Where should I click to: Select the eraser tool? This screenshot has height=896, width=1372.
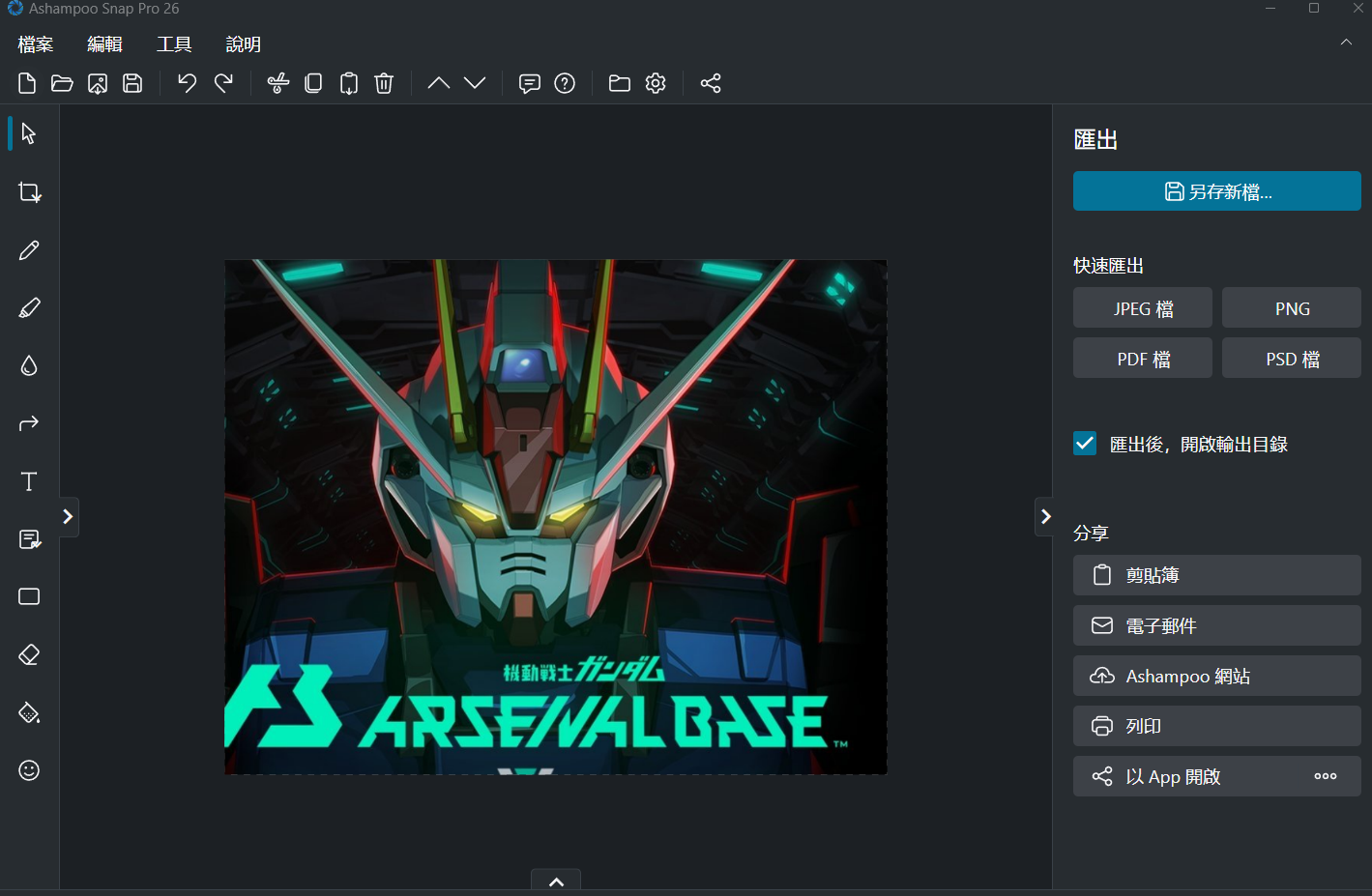point(29,654)
